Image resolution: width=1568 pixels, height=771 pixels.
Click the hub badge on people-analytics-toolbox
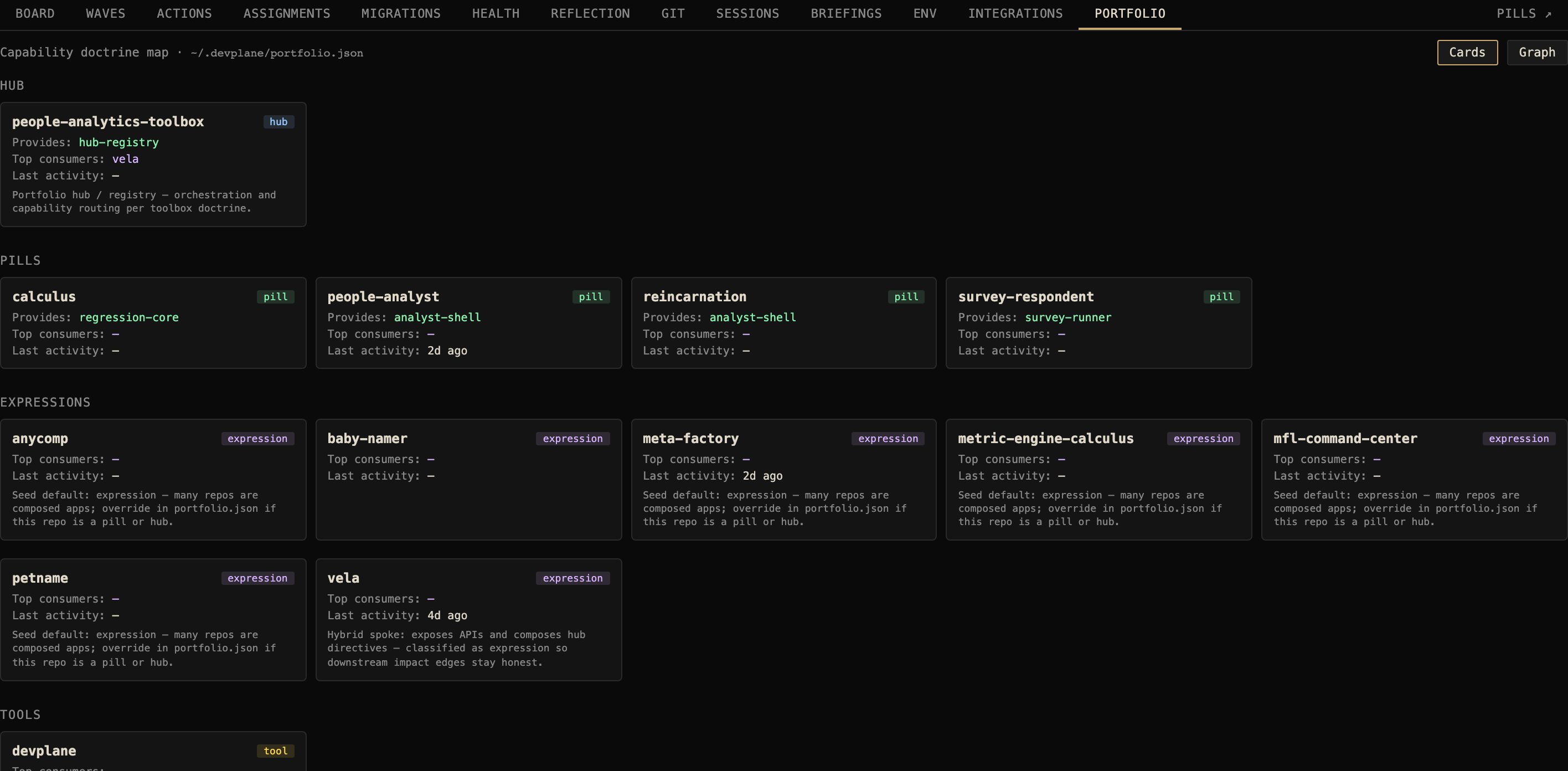pos(279,122)
